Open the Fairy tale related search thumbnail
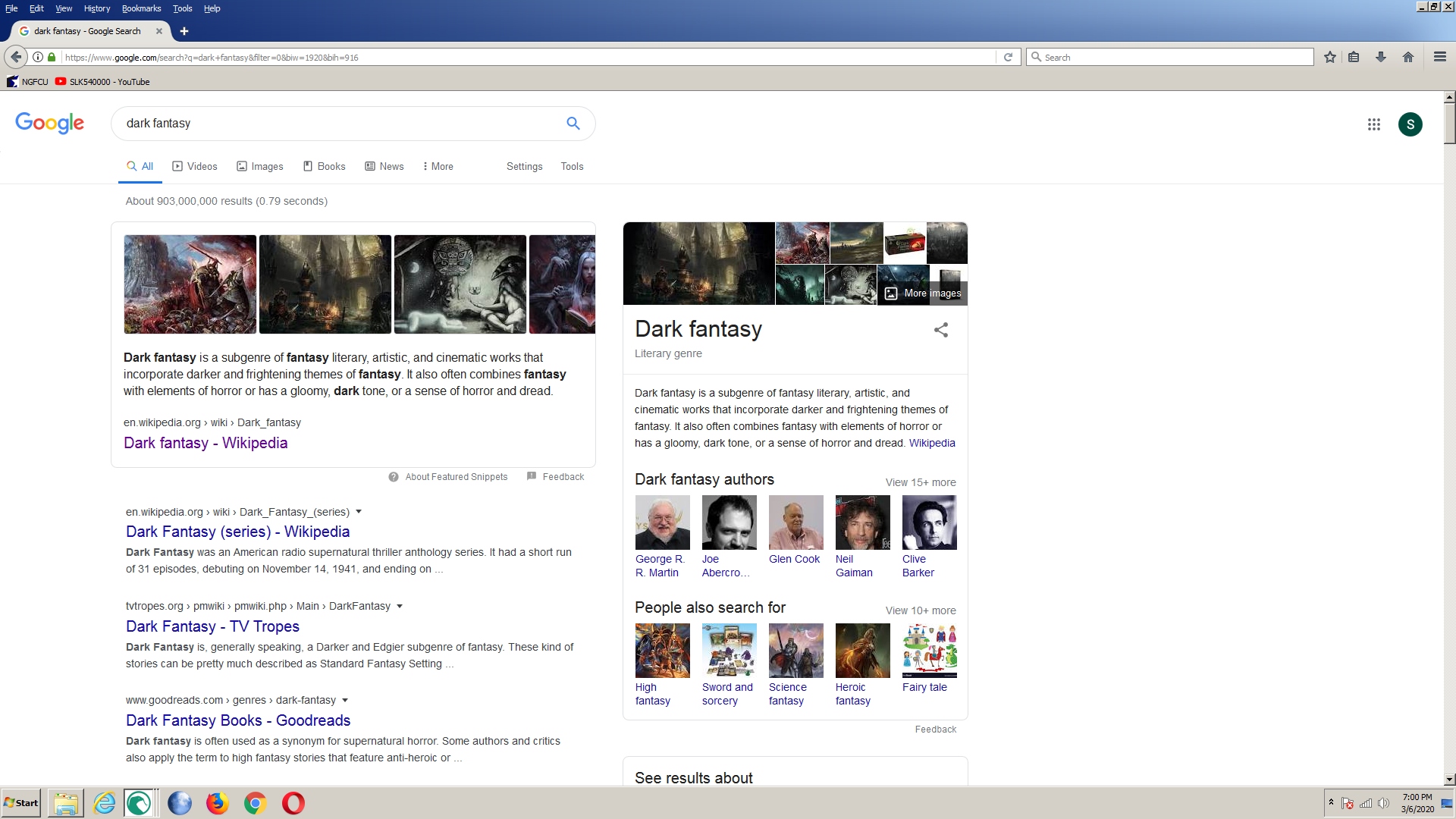1456x819 pixels. coord(930,651)
